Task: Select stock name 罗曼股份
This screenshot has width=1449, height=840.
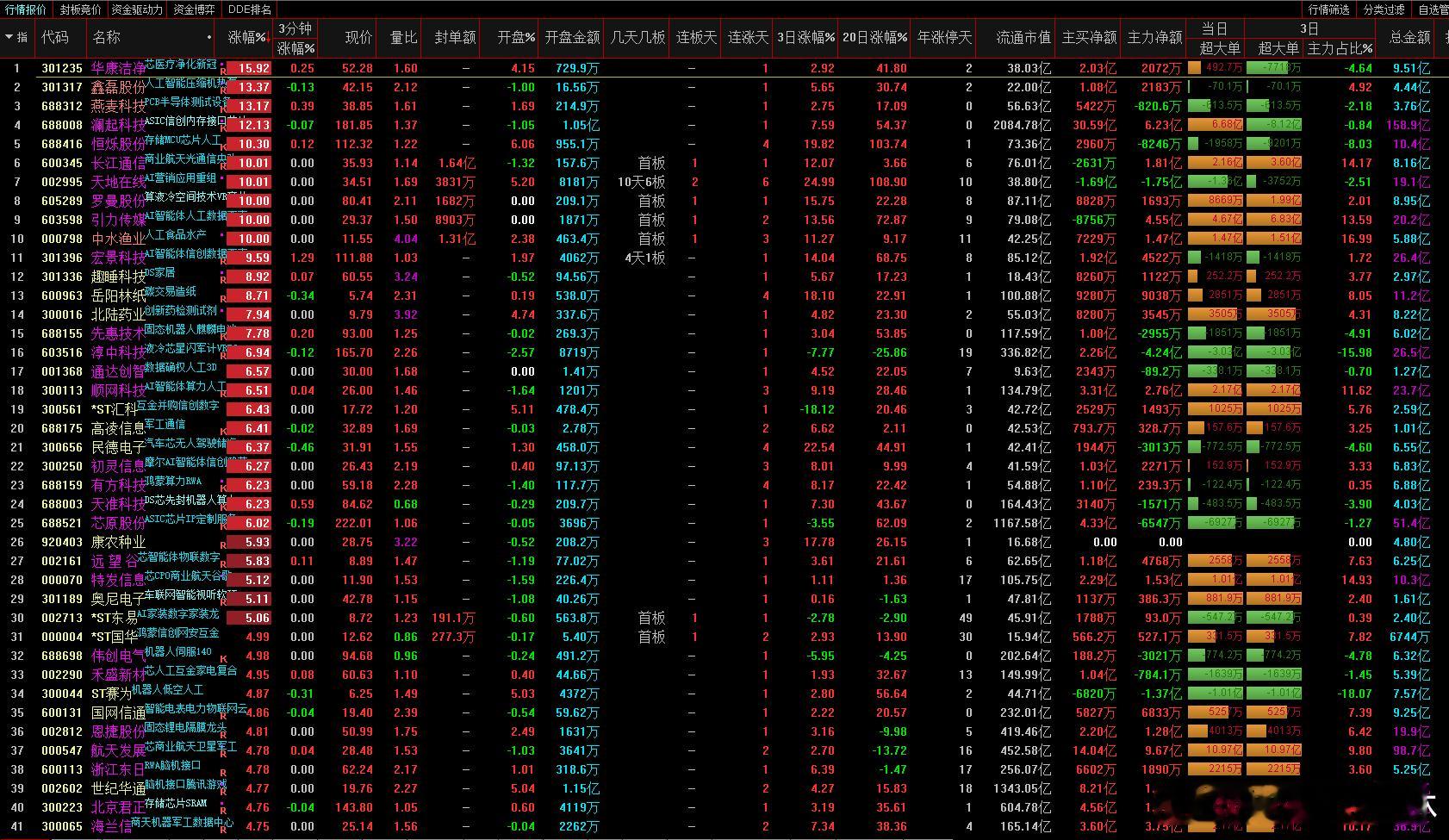Action: click(119, 201)
